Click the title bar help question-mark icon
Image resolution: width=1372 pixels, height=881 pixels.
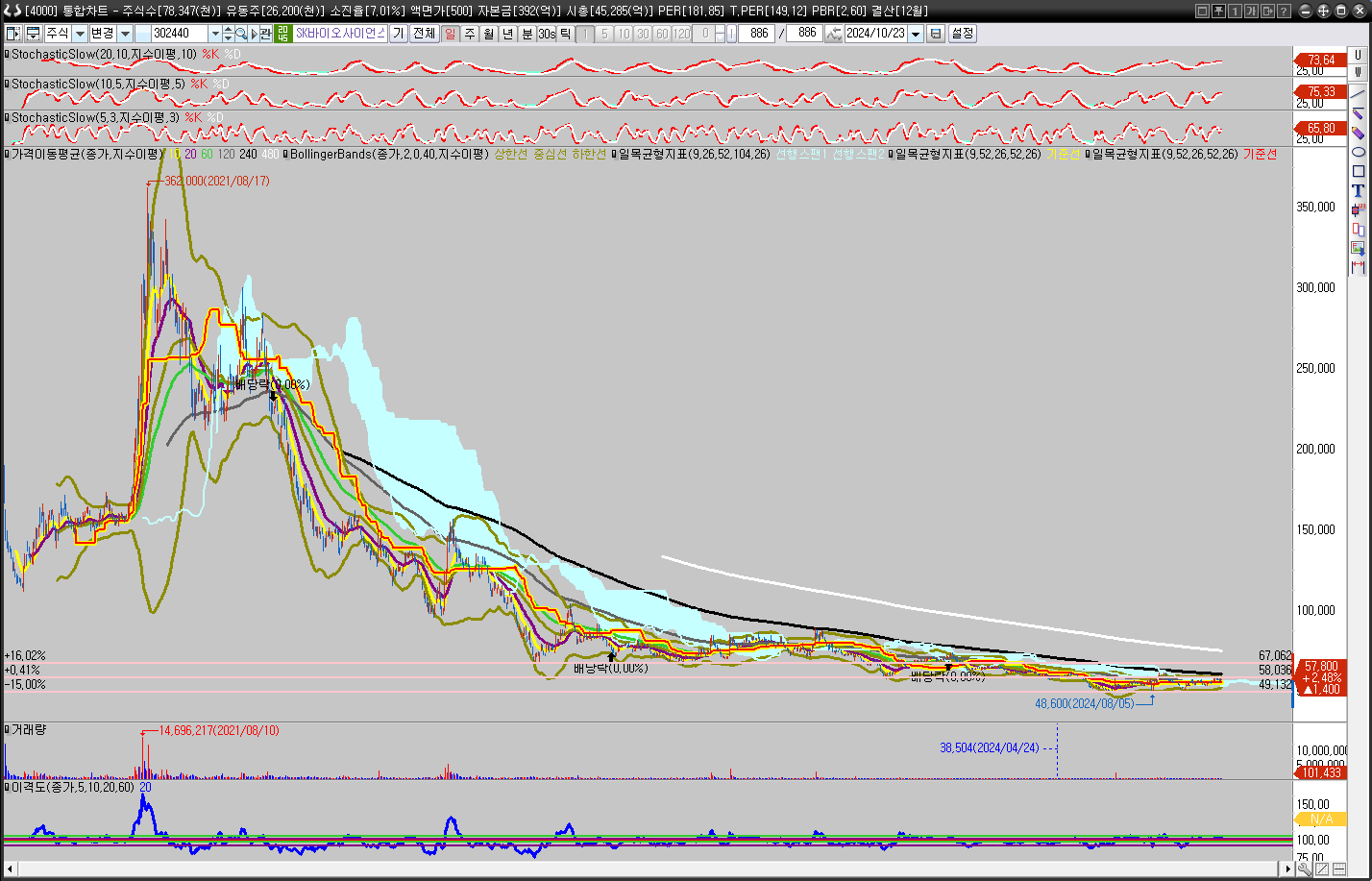tap(1283, 12)
